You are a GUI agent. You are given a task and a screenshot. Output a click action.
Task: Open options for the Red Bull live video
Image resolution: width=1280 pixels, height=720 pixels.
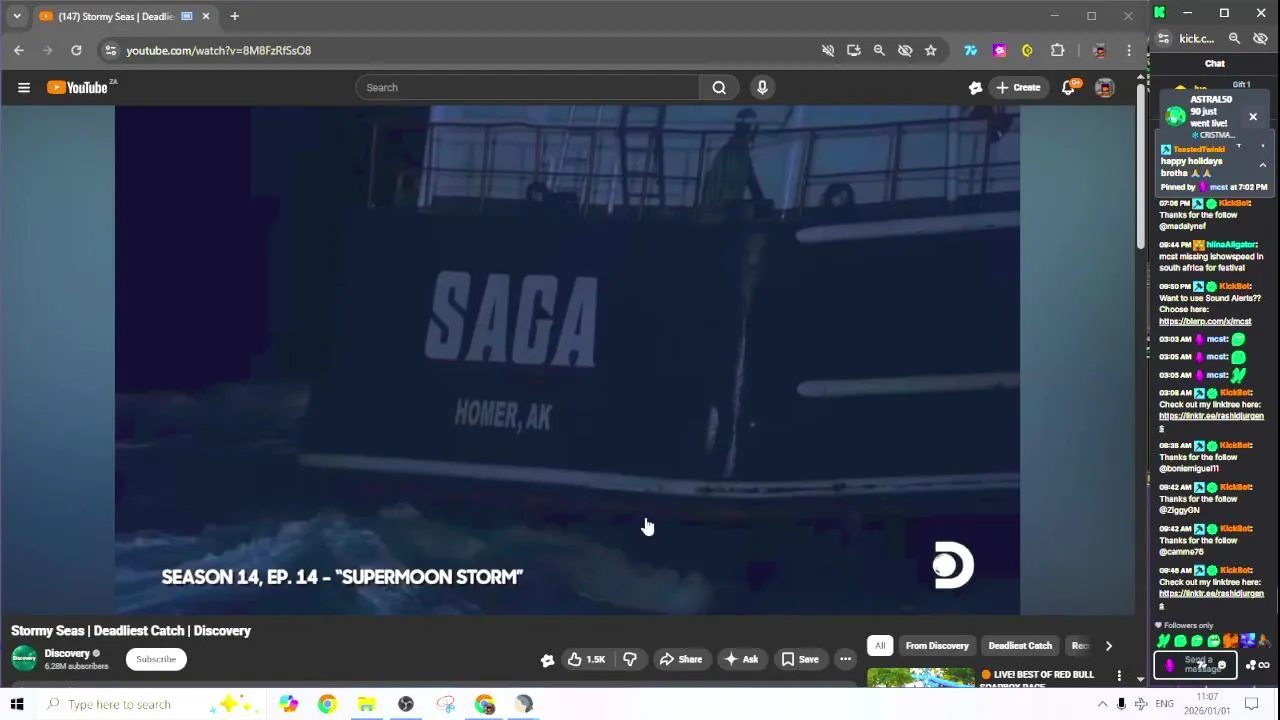[1119, 677]
